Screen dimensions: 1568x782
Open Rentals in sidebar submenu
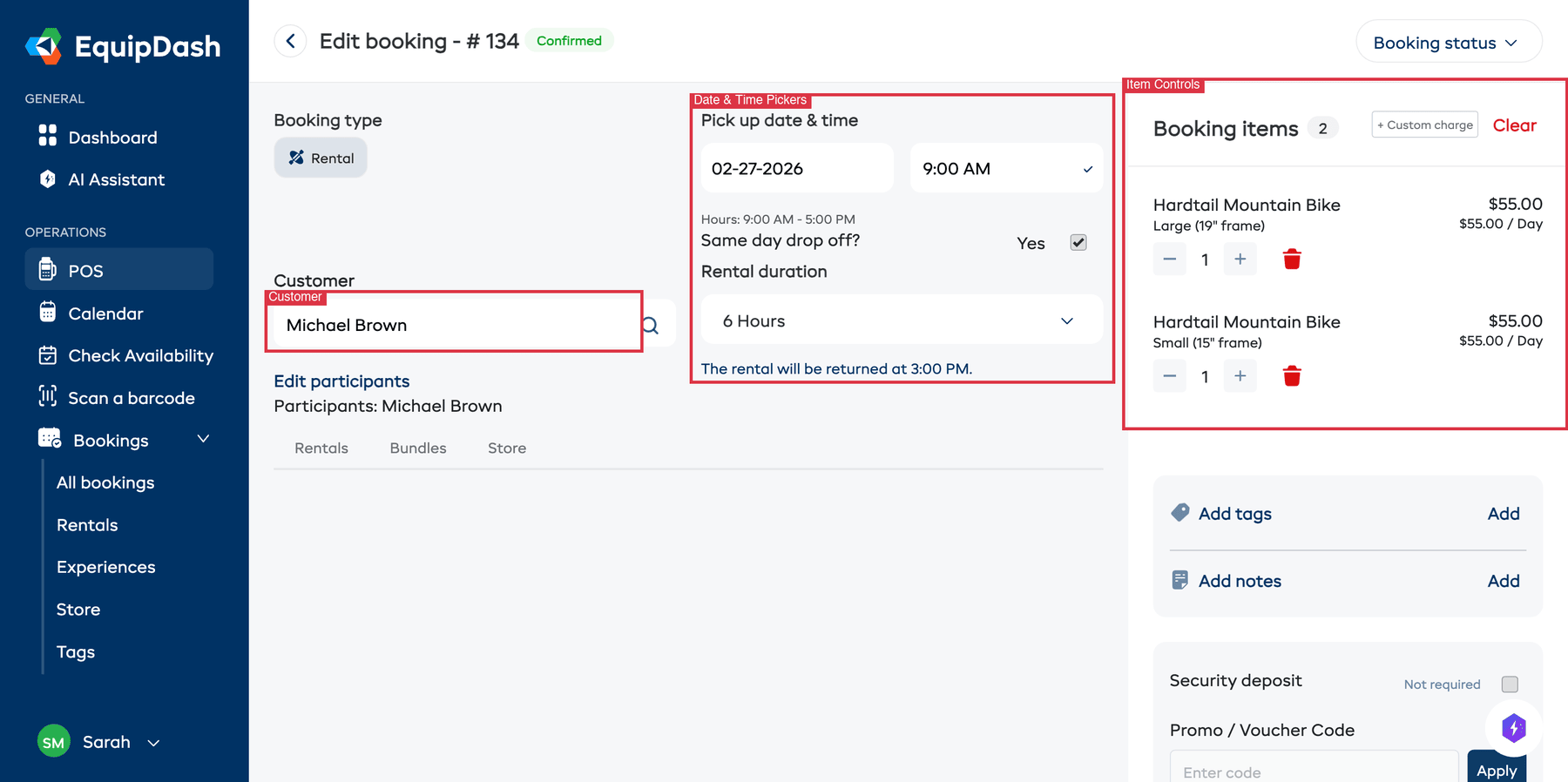pyautogui.click(x=87, y=525)
